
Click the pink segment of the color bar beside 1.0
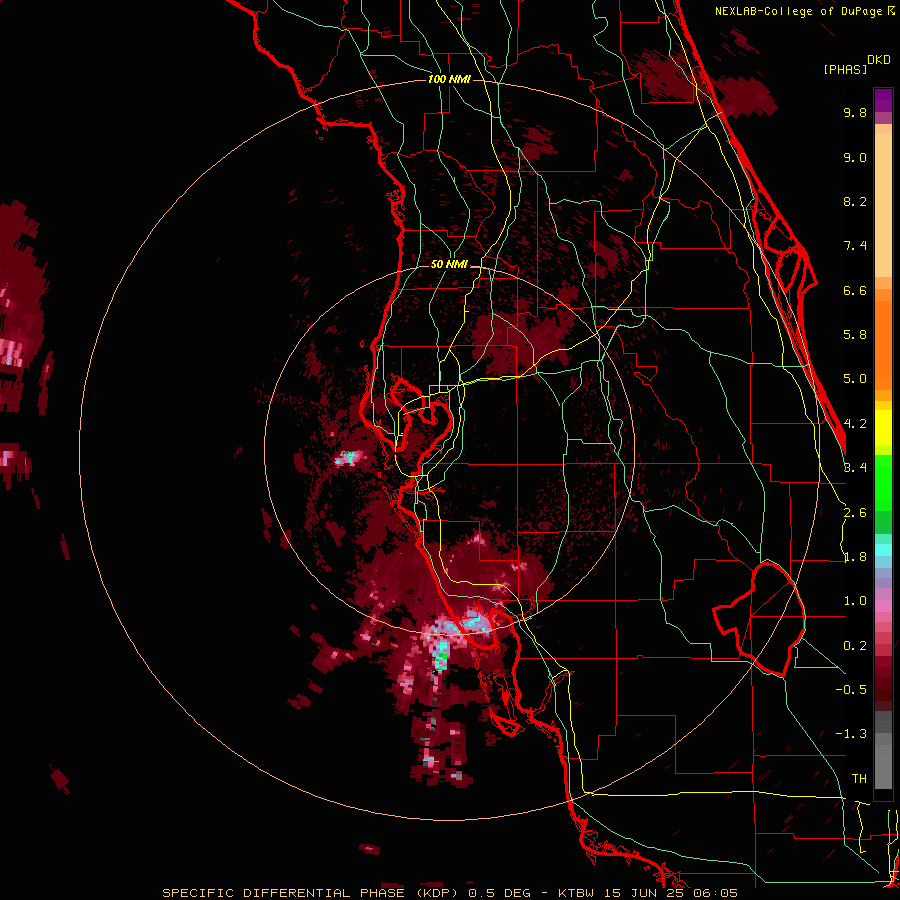(x=883, y=606)
